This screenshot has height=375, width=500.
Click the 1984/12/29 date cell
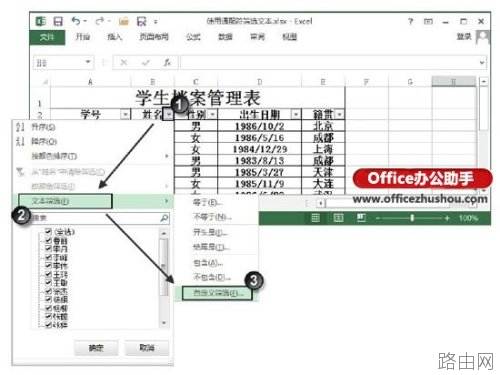(260, 149)
